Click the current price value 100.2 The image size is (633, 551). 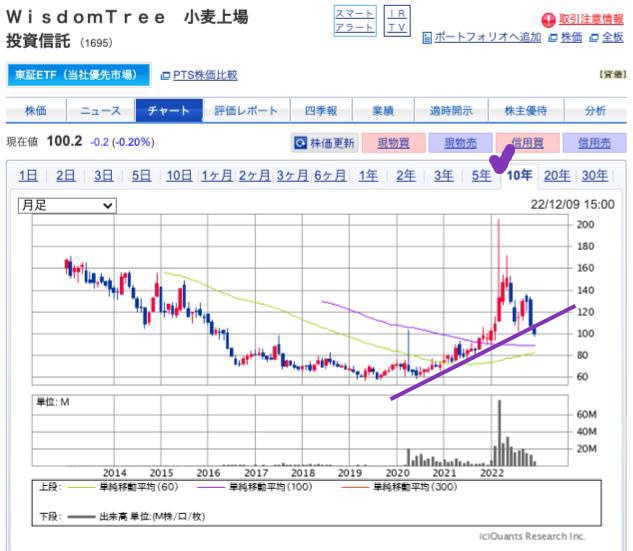tap(65, 141)
